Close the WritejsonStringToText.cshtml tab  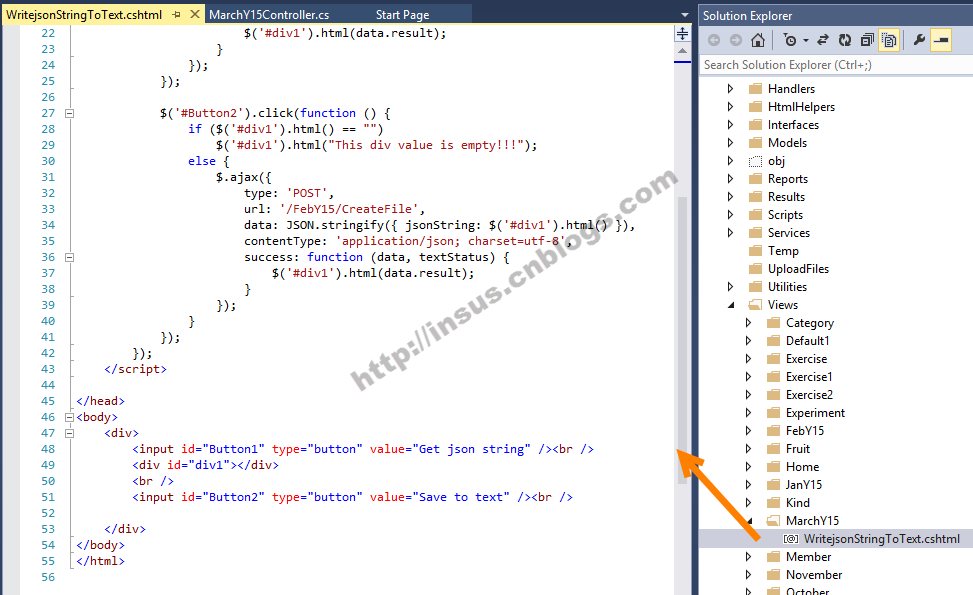tap(194, 14)
